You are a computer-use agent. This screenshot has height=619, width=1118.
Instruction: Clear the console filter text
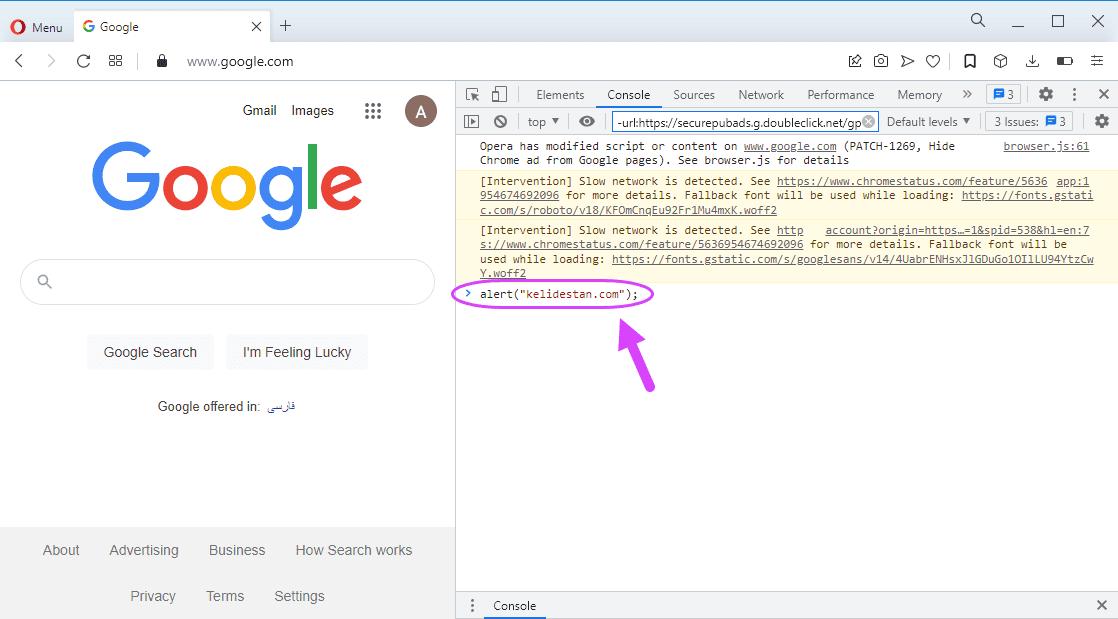pyautogui.click(x=868, y=122)
